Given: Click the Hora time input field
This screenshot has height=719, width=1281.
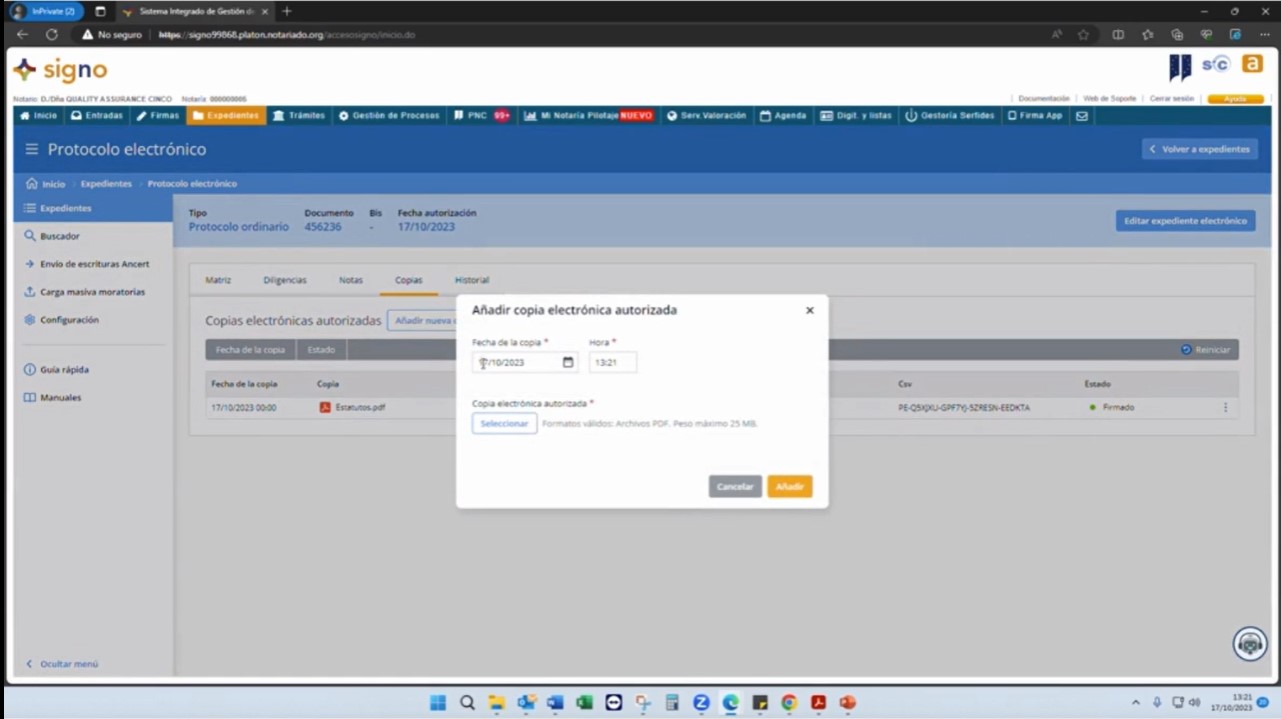Looking at the screenshot, I should tap(612, 363).
